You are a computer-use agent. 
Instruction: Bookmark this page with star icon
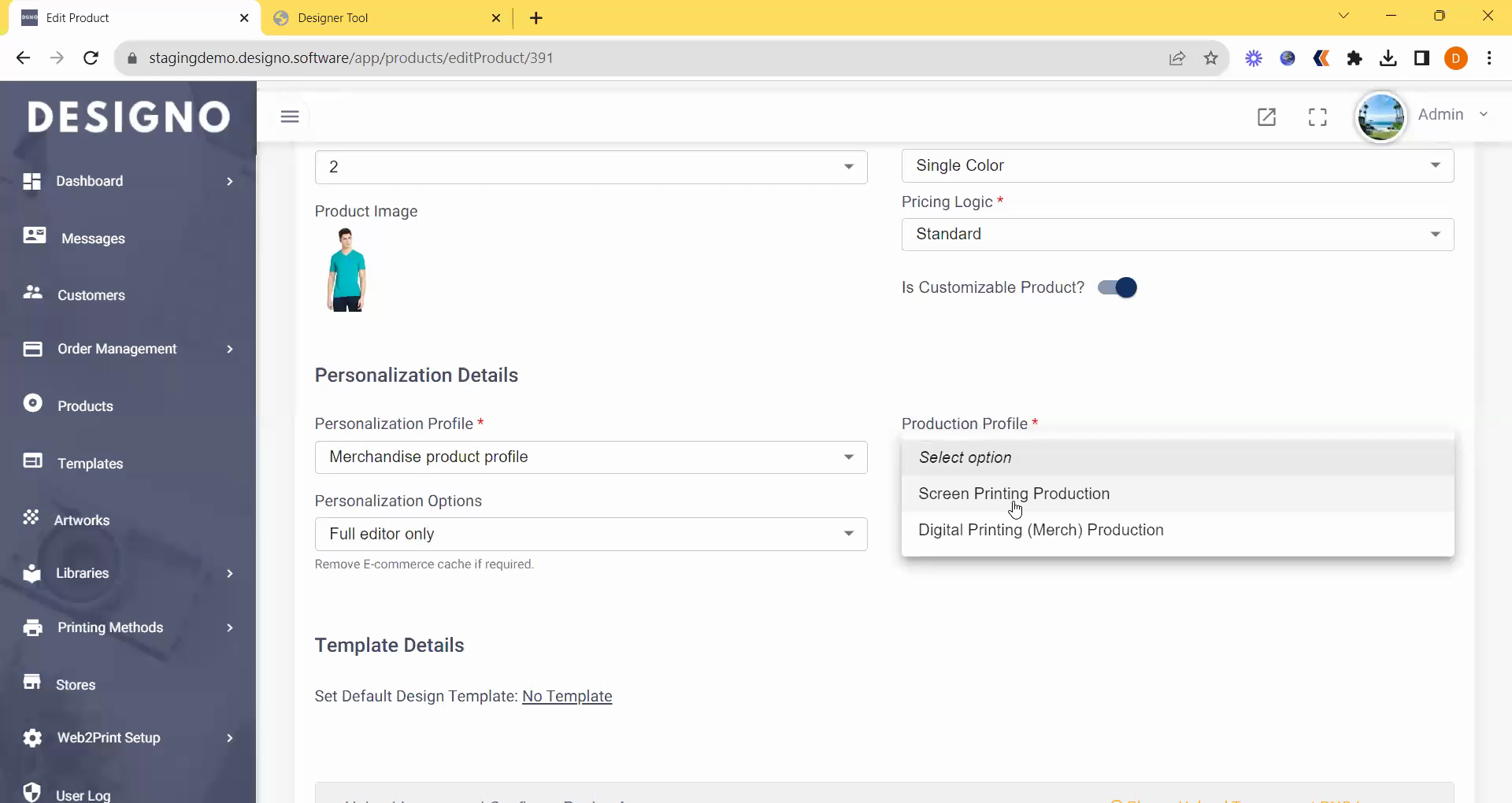(x=1211, y=58)
